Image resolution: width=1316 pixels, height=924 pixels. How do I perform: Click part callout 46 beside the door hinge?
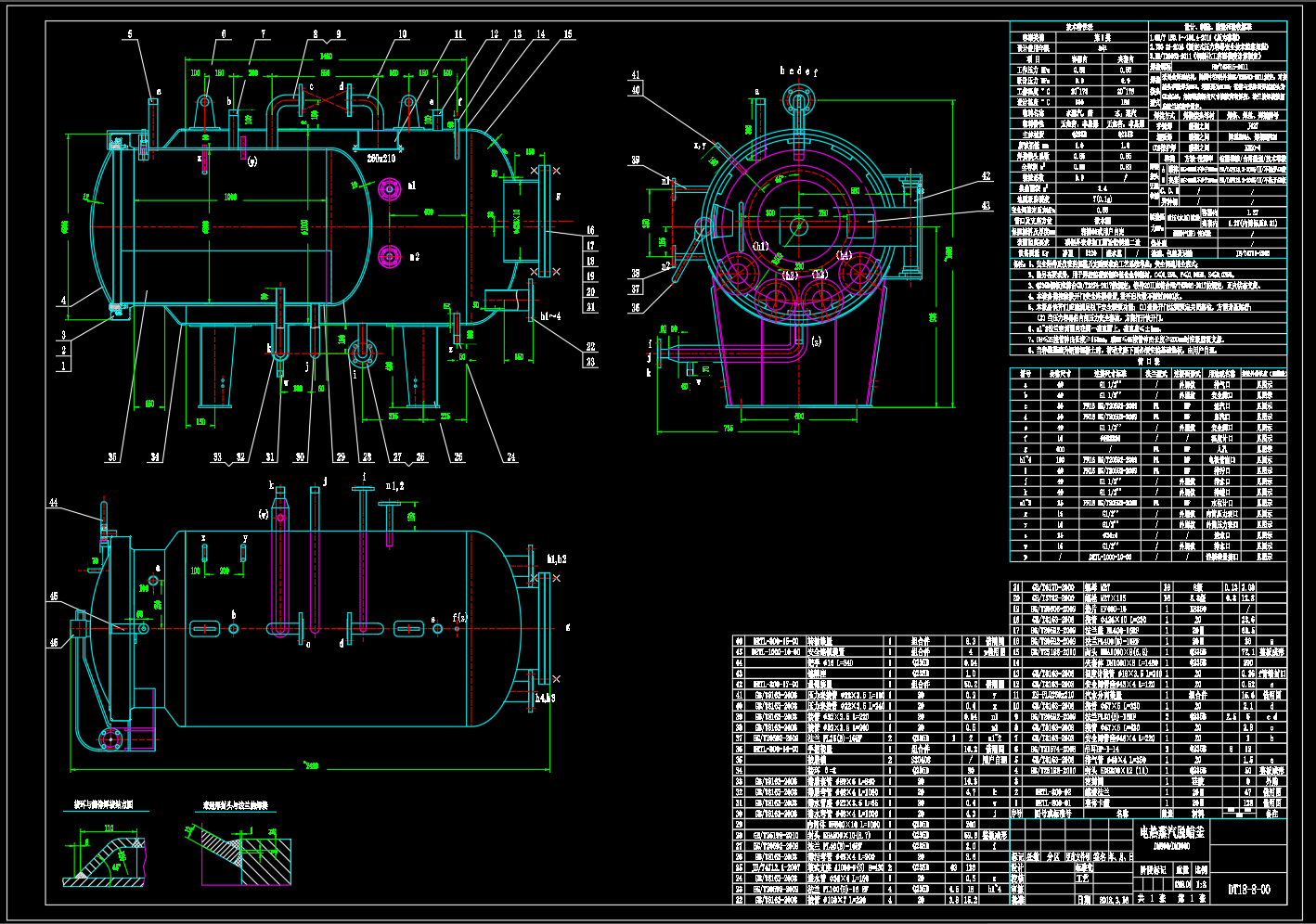pyautogui.click(x=53, y=642)
